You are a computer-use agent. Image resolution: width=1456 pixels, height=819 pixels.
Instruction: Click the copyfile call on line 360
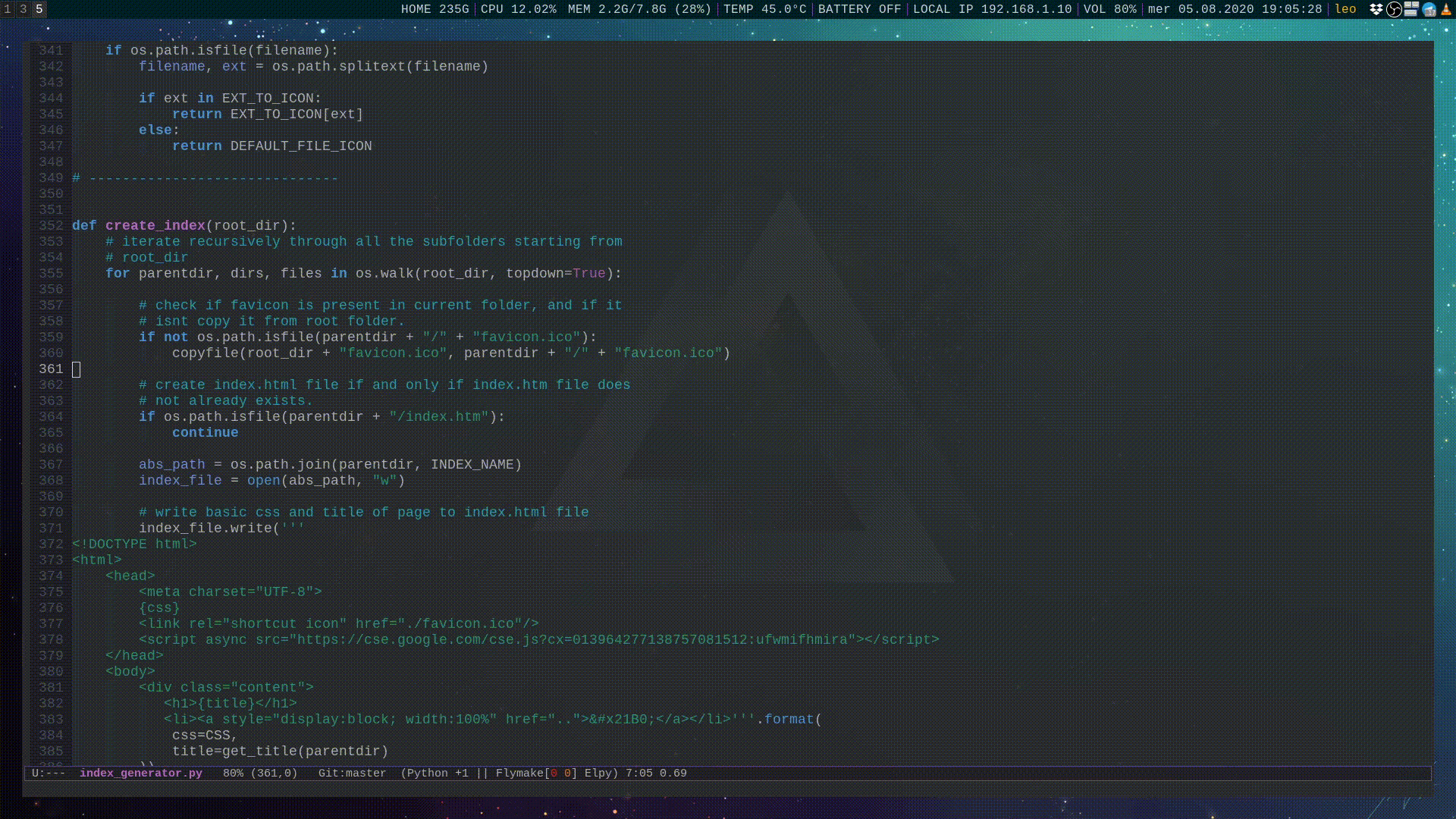coord(451,353)
